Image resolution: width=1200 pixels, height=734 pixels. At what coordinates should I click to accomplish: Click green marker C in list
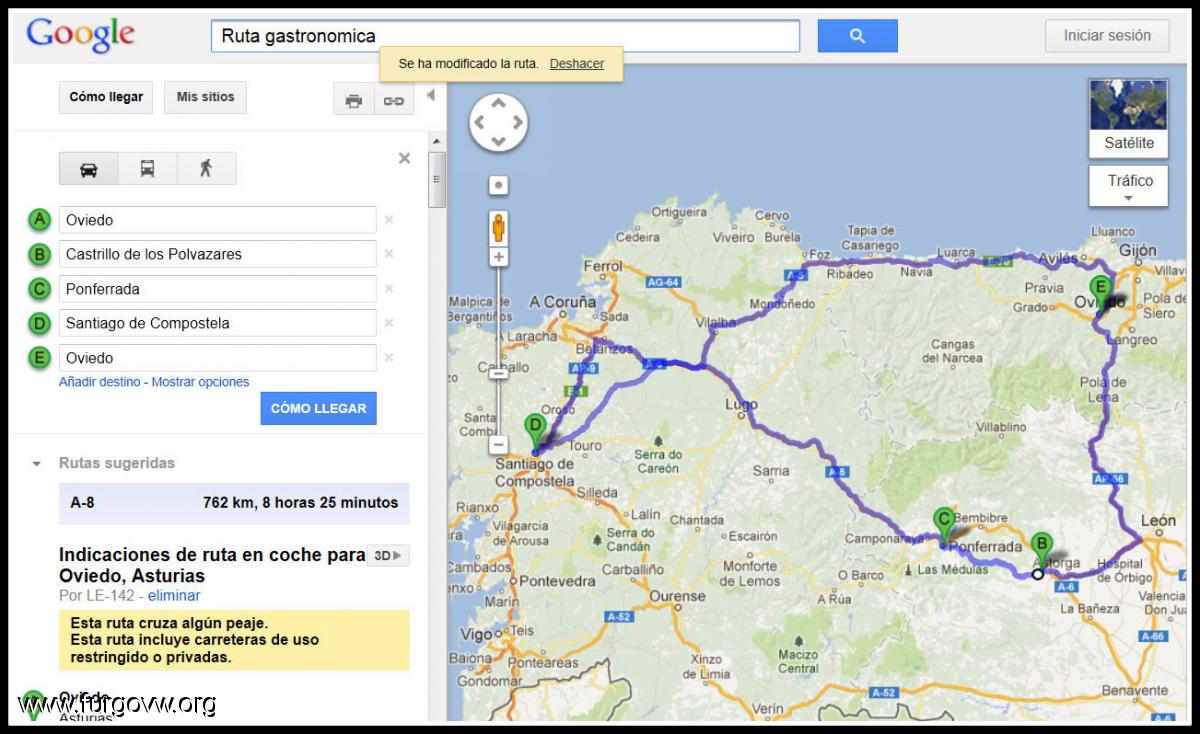pyautogui.click(x=39, y=289)
